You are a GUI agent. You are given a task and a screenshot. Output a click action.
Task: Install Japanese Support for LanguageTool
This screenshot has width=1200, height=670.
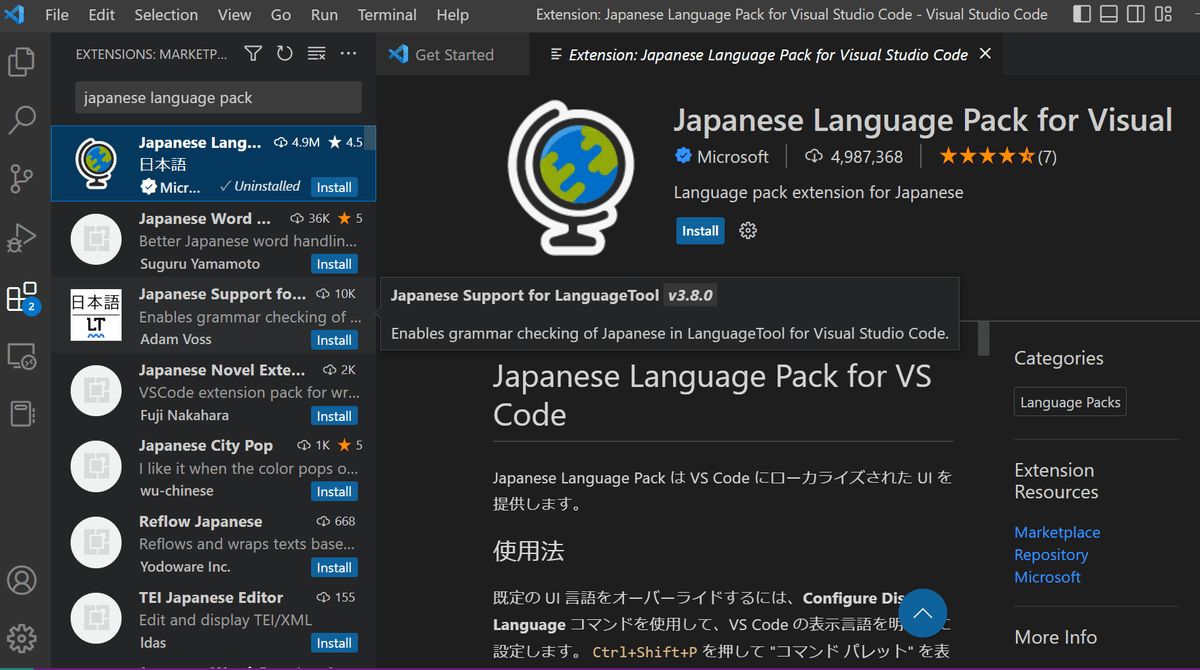(x=334, y=340)
